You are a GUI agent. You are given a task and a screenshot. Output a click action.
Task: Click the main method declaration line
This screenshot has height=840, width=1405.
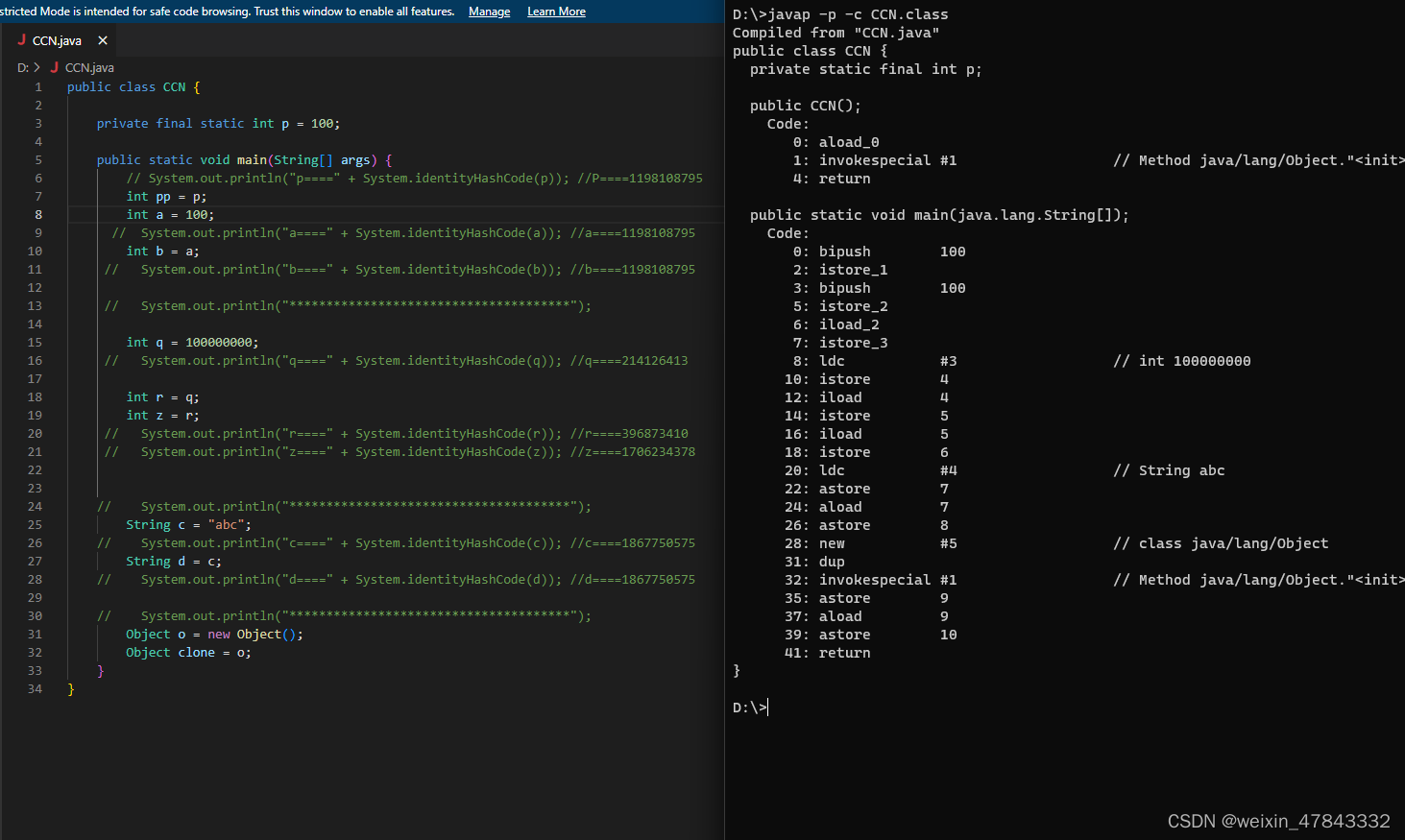(244, 160)
